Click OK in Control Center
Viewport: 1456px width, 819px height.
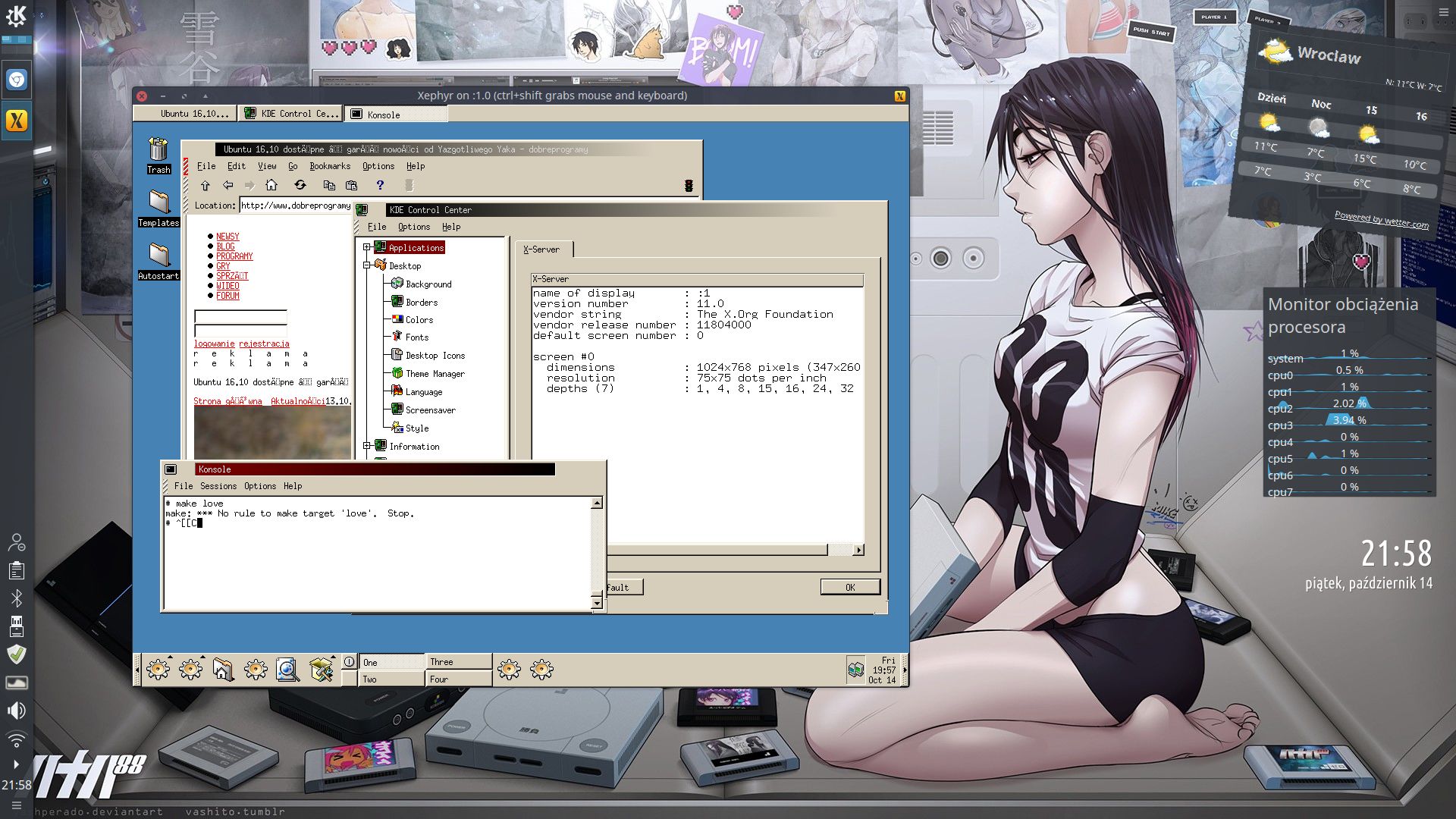[x=850, y=587]
